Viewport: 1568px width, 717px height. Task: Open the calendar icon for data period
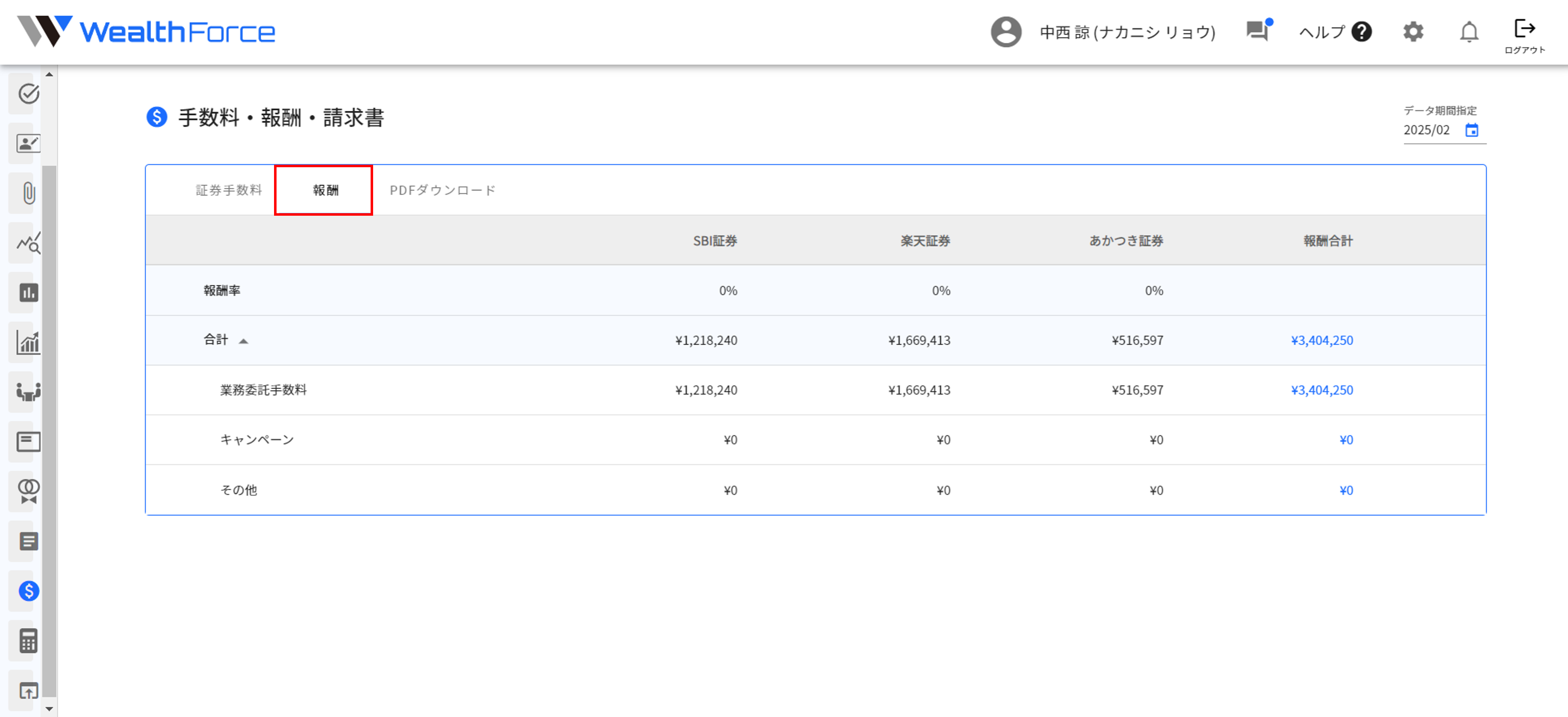point(1471,130)
